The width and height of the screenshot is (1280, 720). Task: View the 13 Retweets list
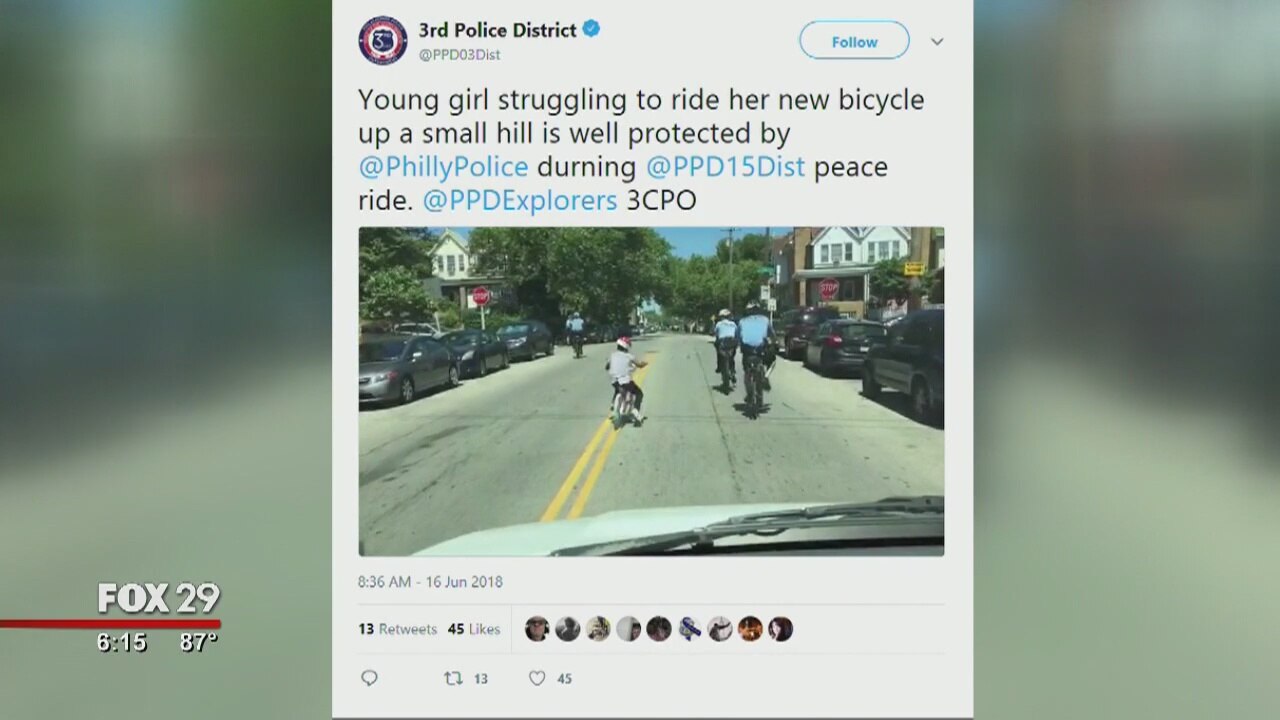tap(397, 629)
